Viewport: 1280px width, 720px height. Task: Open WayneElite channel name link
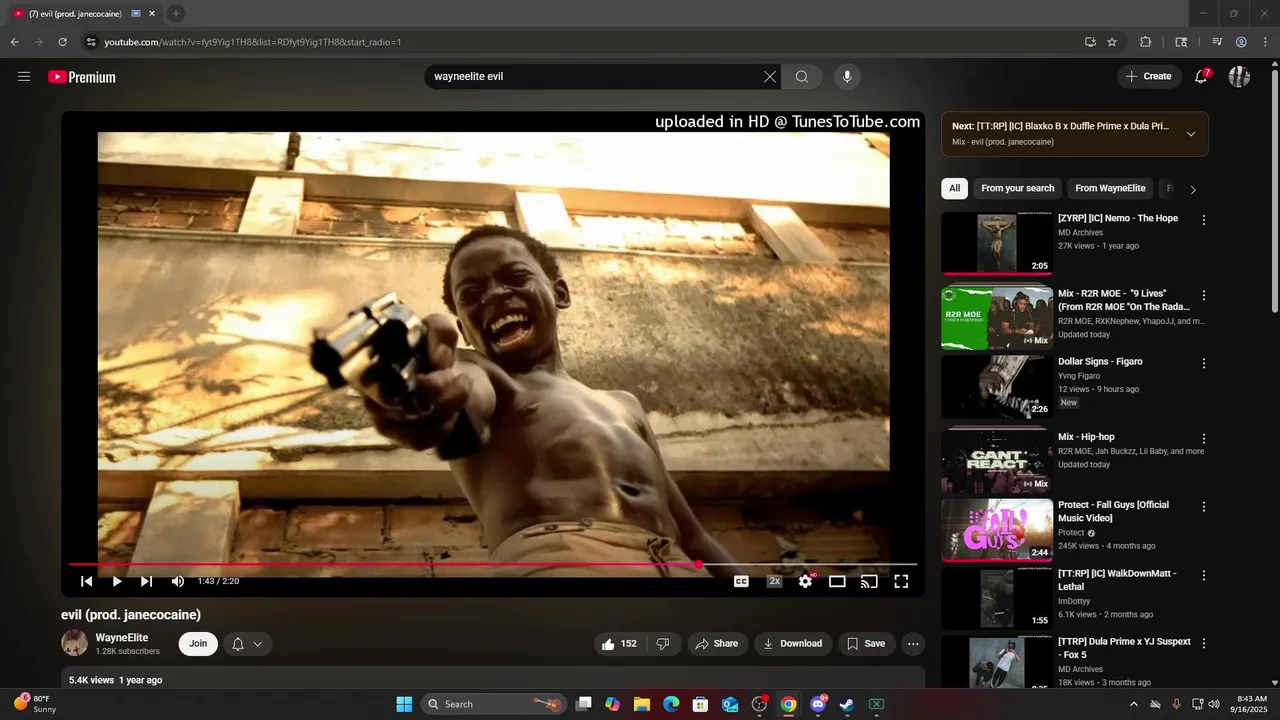point(122,638)
